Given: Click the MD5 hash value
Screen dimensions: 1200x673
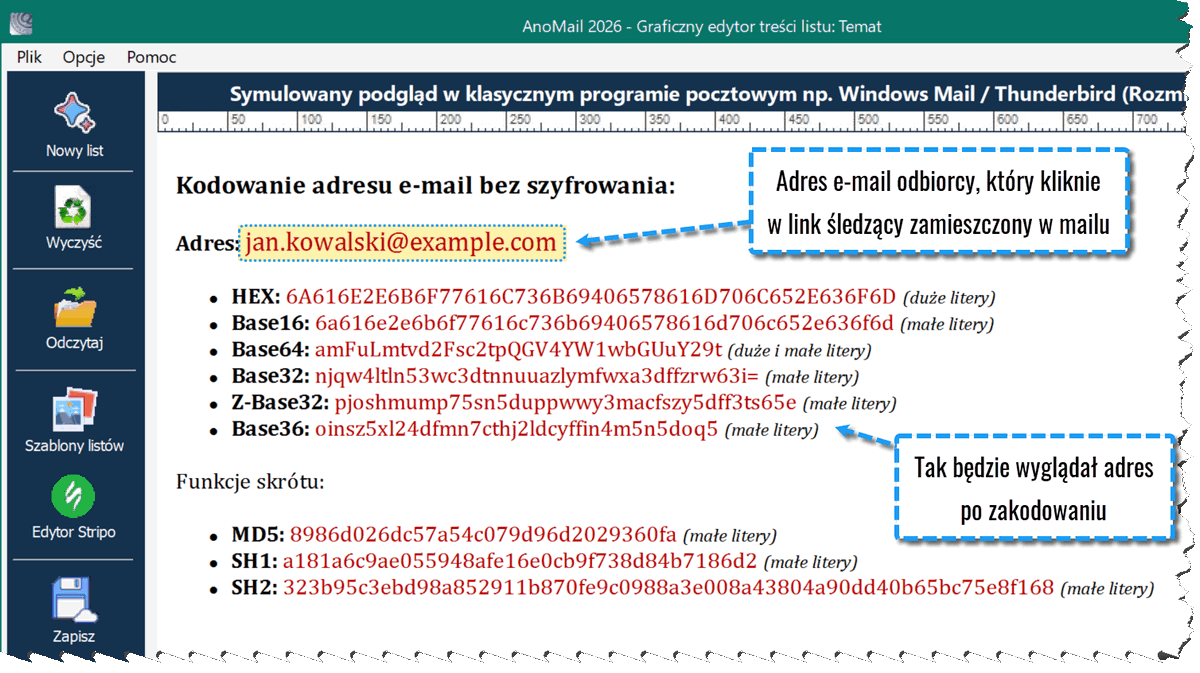Looking at the screenshot, I should pyautogui.click(x=484, y=535).
